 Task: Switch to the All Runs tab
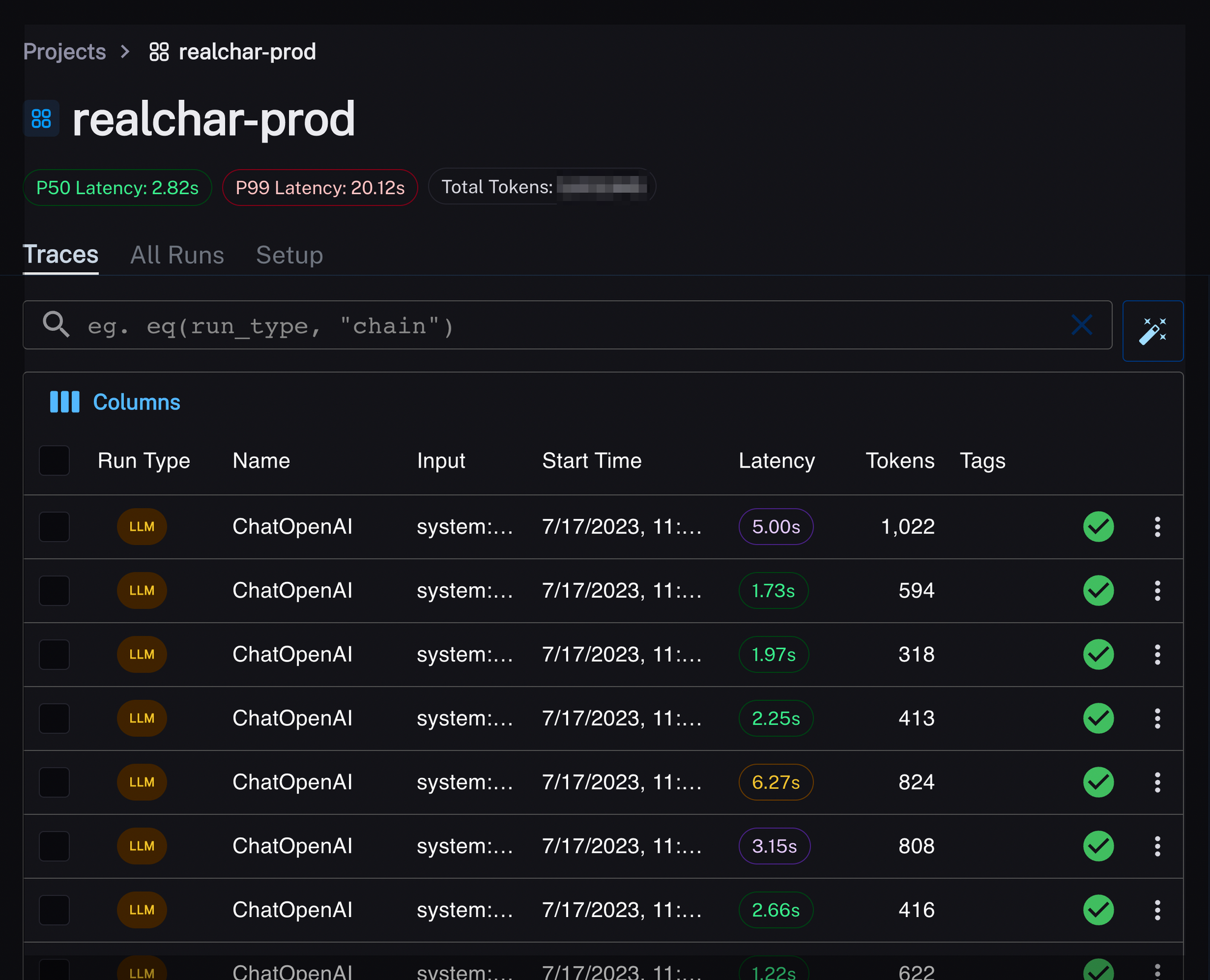[177, 255]
